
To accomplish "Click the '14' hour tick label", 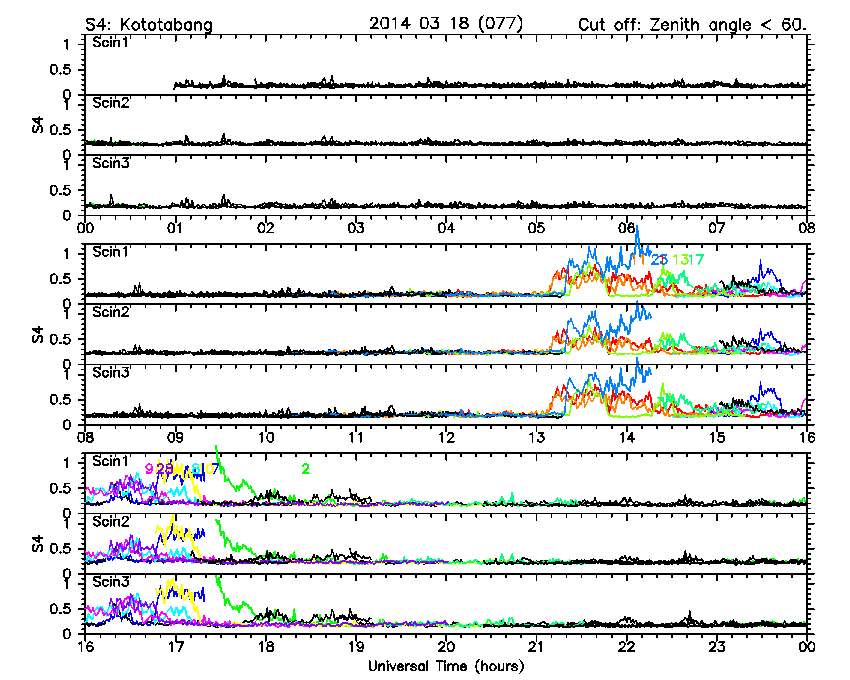I will pyautogui.click(x=627, y=437).
